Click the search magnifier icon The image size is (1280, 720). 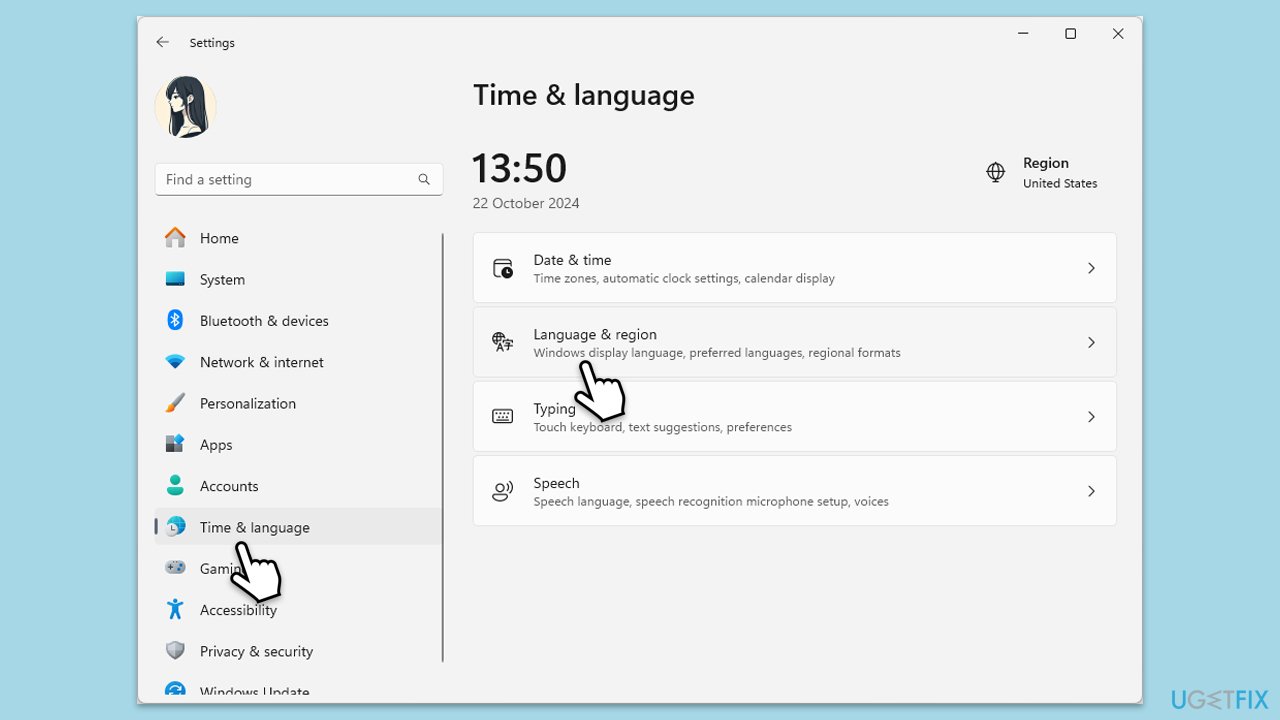[424, 180]
